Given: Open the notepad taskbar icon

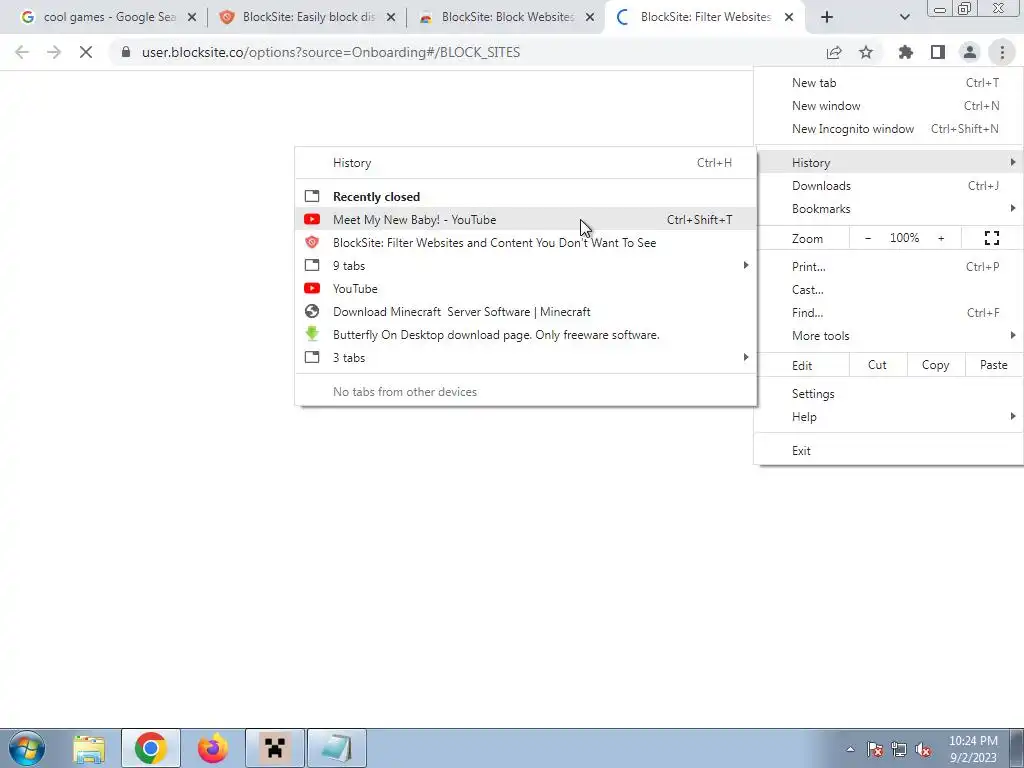Looking at the screenshot, I should (x=336, y=748).
